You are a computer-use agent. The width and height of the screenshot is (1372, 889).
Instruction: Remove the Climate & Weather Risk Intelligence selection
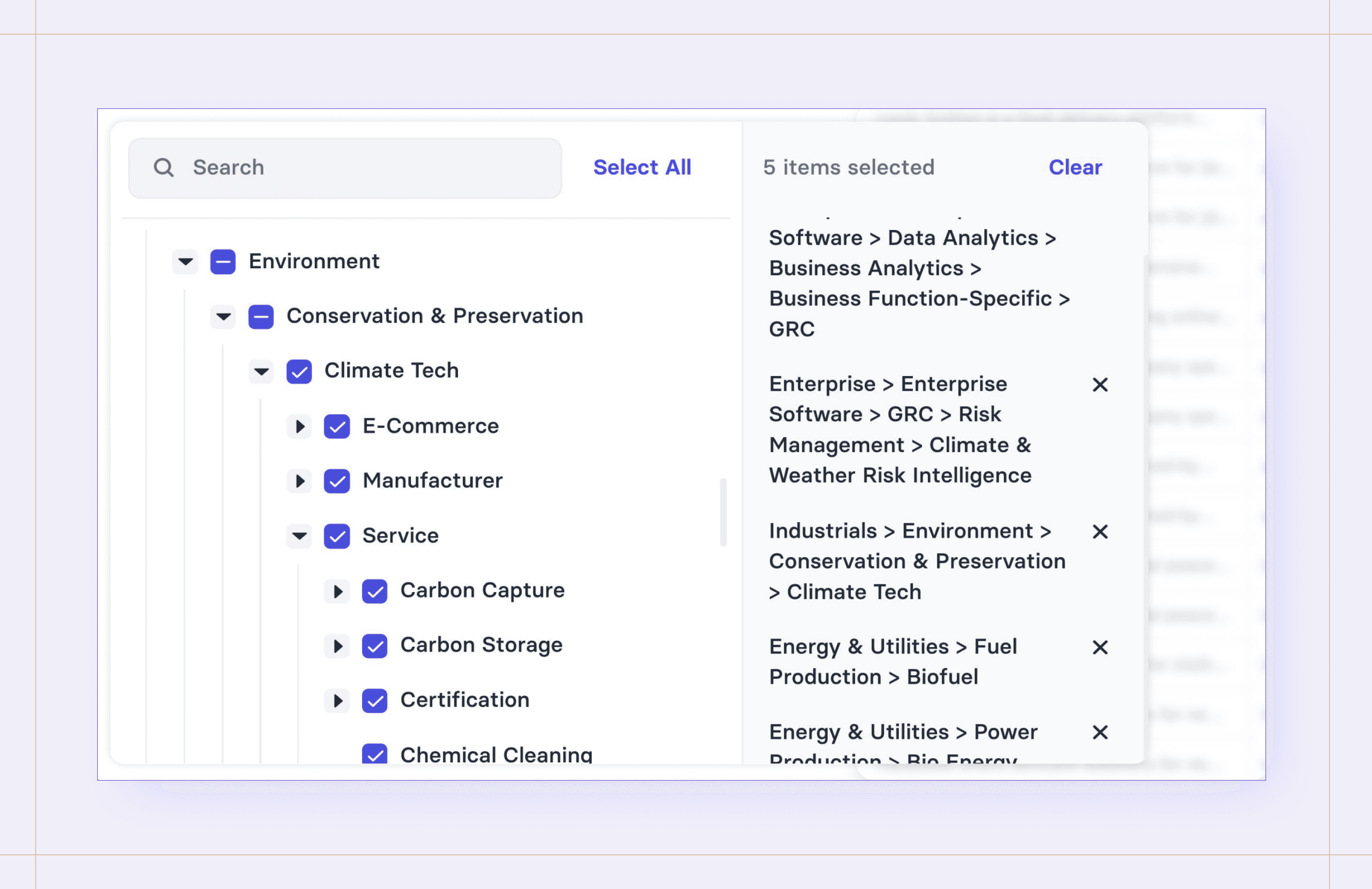(1100, 384)
